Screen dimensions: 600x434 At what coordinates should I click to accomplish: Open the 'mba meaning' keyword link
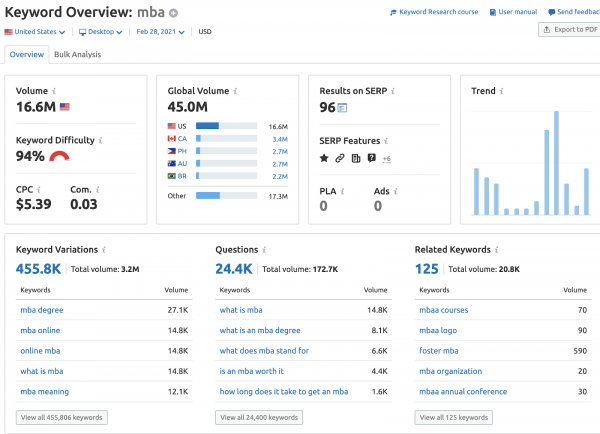click(44, 392)
